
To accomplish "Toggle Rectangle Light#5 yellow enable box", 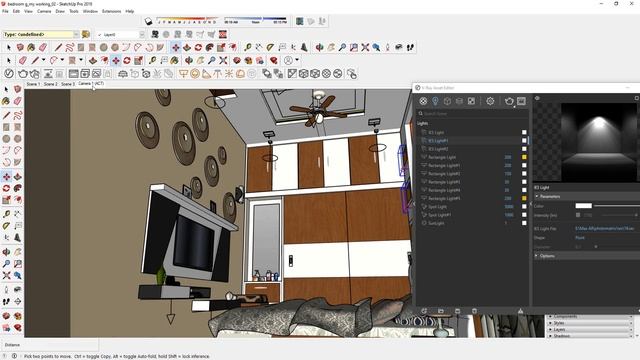I will click(524, 198).
